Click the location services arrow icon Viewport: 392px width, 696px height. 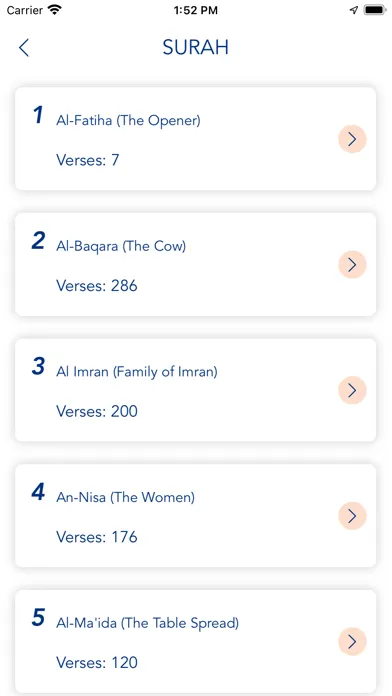354,10
